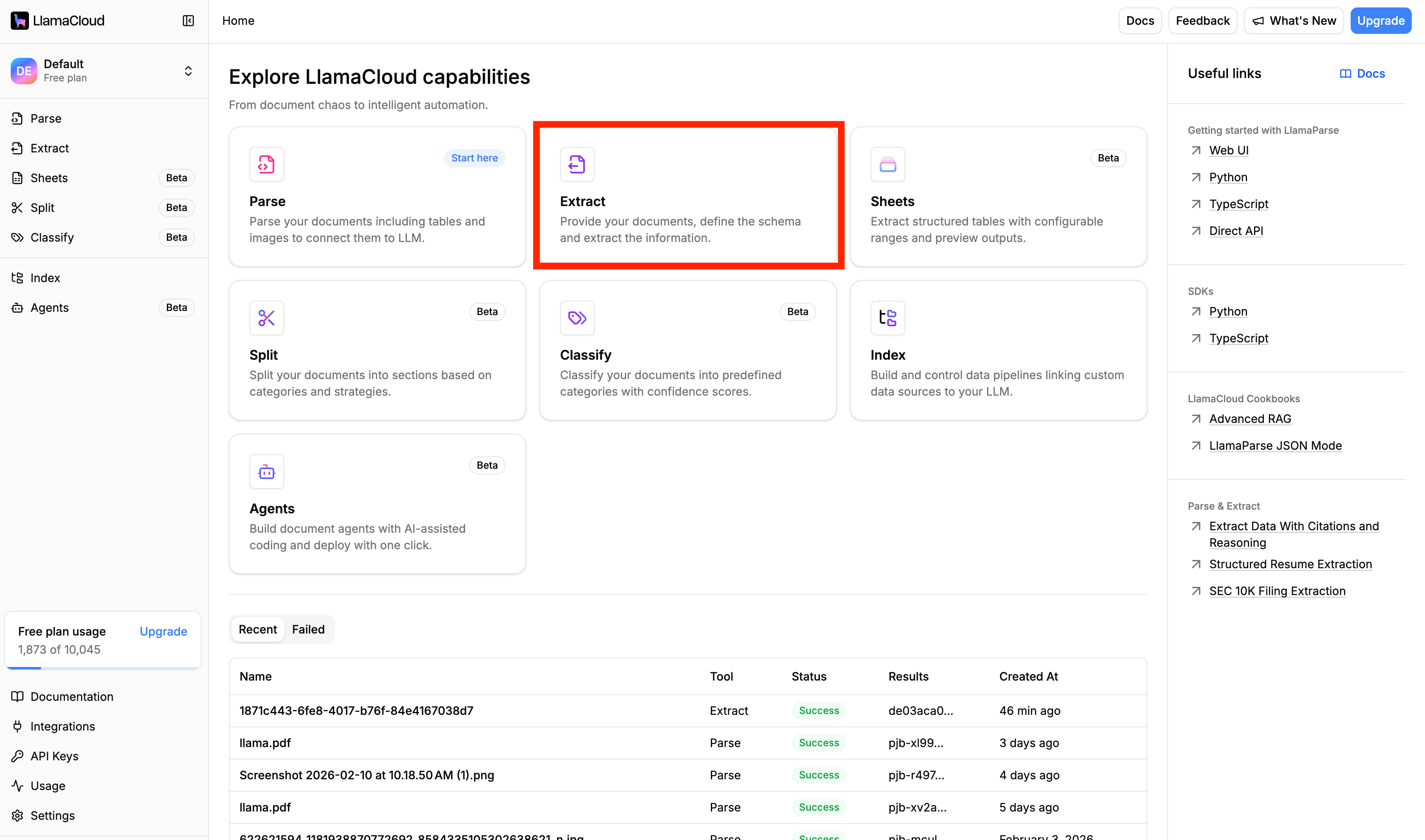1425x840 pixels.
Task: Open Split from the sidebar
Action: click(x=104, y=208)
